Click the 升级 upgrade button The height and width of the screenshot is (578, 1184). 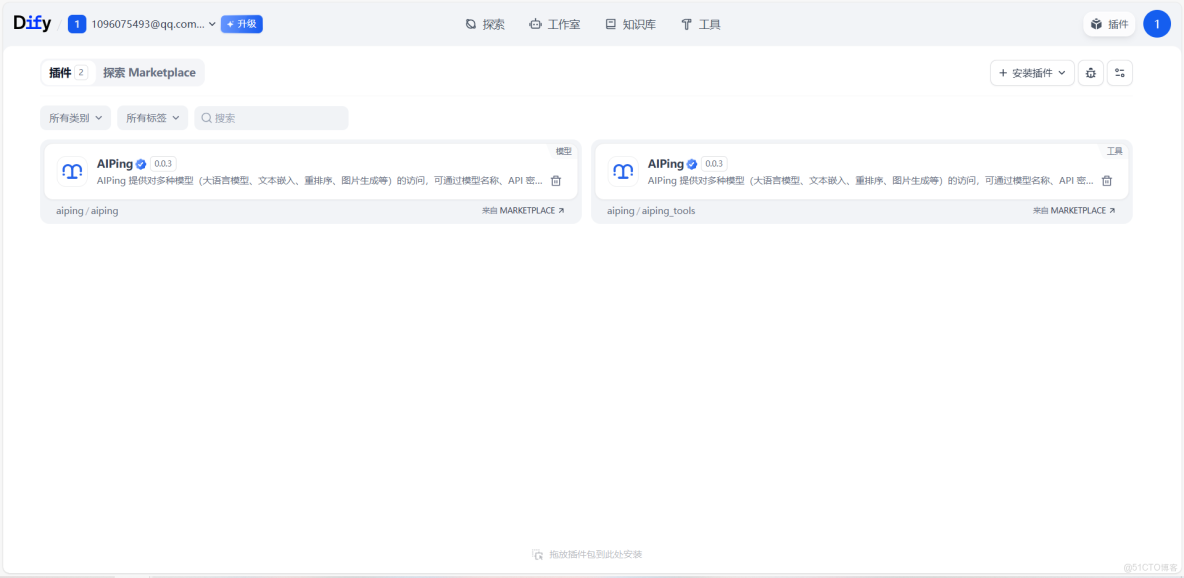(241, 23)
